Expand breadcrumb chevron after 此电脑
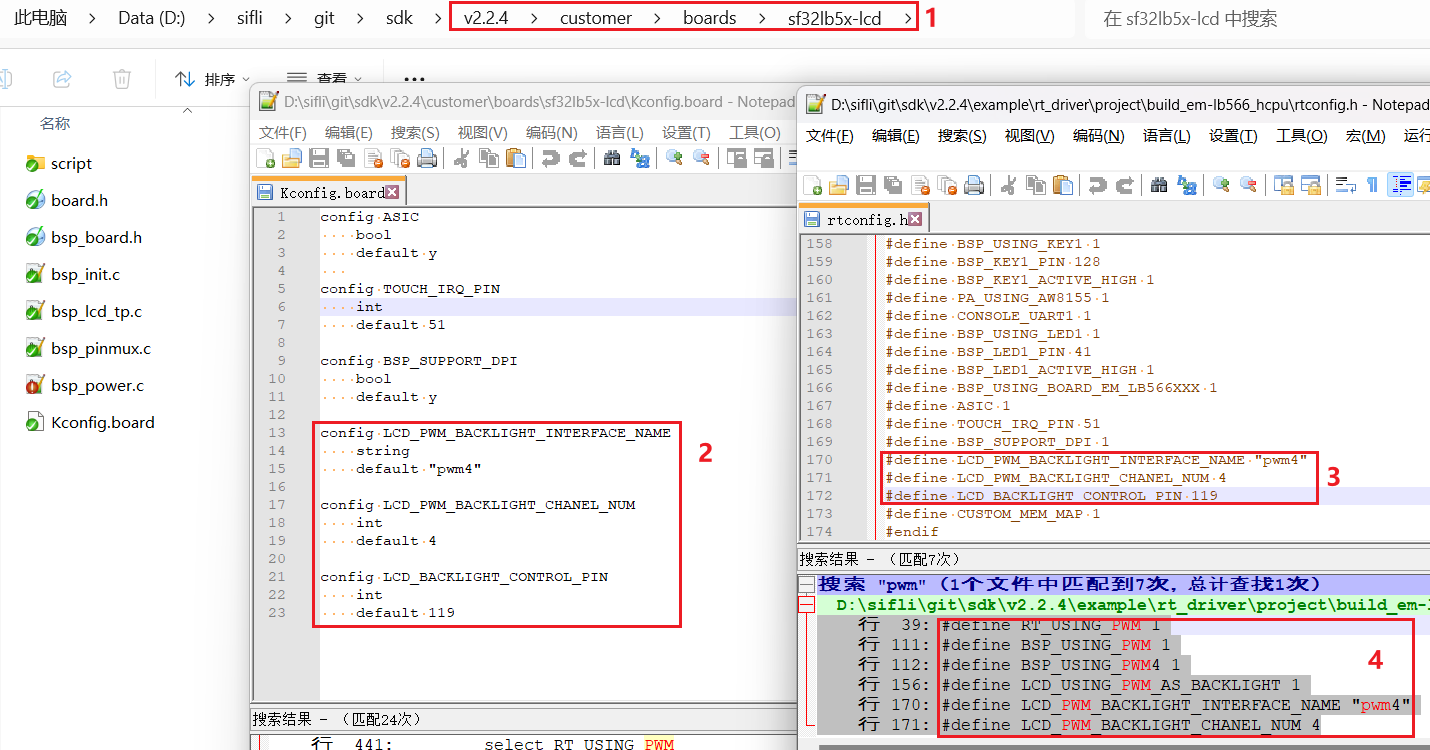1430x750 pixels. pyautogui.click(x=92, y=18)
